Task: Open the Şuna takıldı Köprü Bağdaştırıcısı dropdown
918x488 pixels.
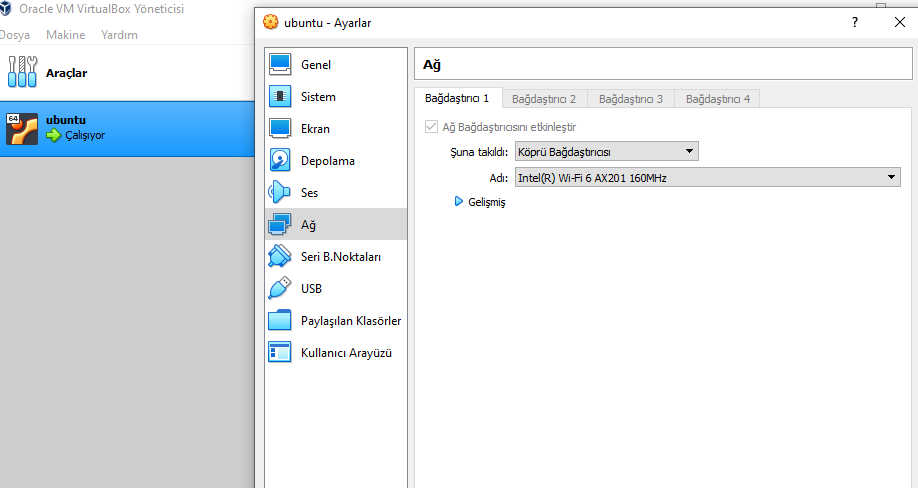Action: (x=607, y=152)
